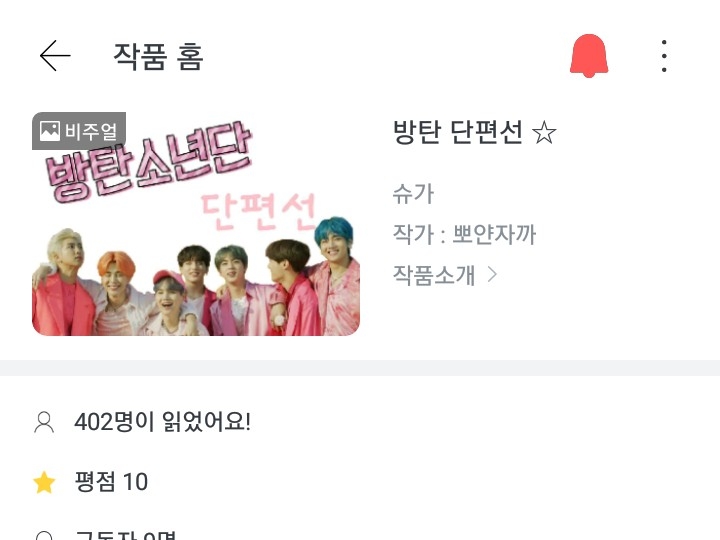The height and width of the screenshot is (540, 720).
Task: Click the 슈가 tag text
Action: click(x=413, y=193)
